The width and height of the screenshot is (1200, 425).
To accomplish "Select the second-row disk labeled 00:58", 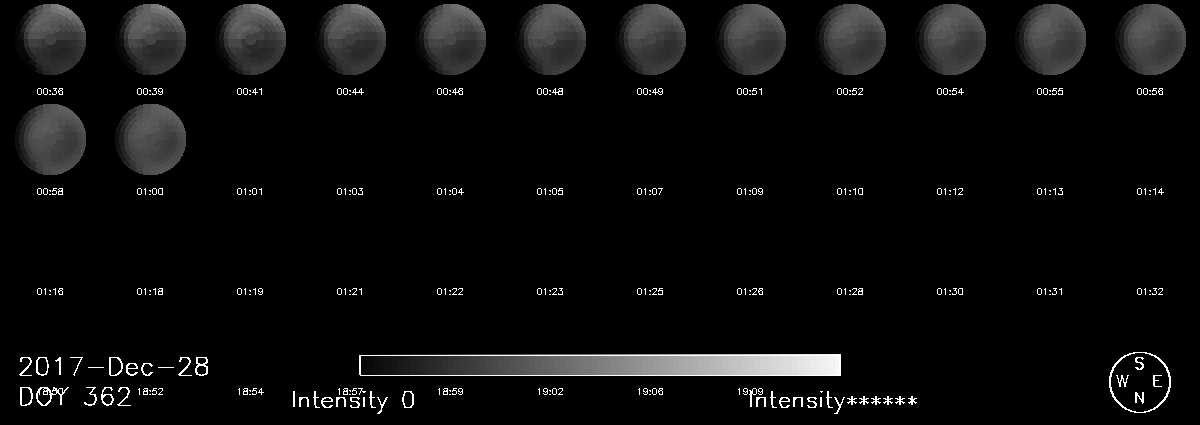I will point(50,140).
